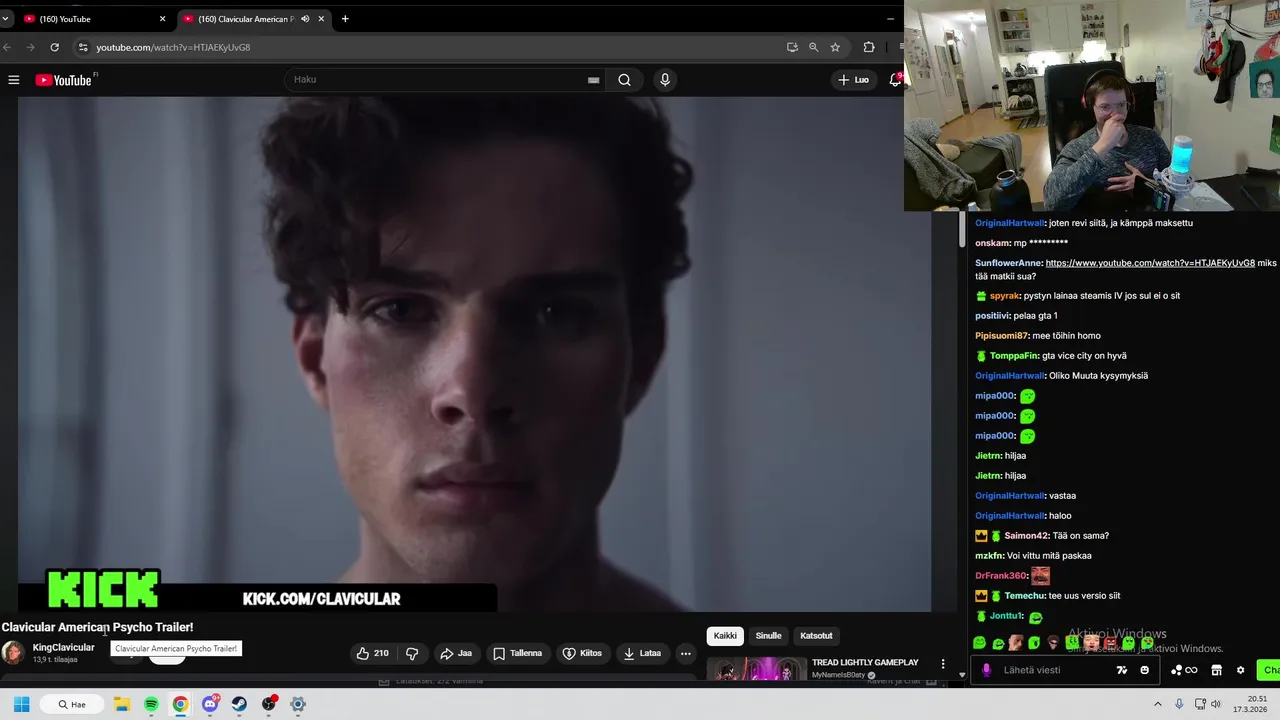The image size is (1280, 720).
Task: Focus the Lähetä viesti chat input
Action: click(1055, 670)
